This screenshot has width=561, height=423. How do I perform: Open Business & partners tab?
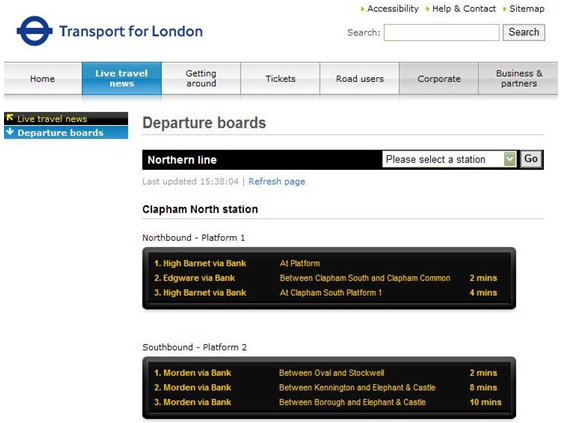pos(518,78)
